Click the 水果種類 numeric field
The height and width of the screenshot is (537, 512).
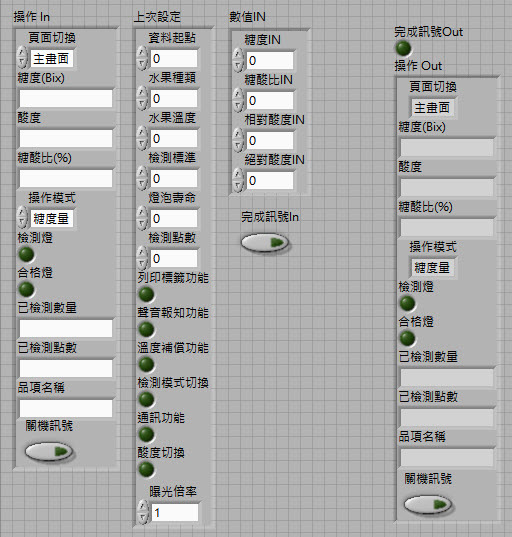pos(174,99)
